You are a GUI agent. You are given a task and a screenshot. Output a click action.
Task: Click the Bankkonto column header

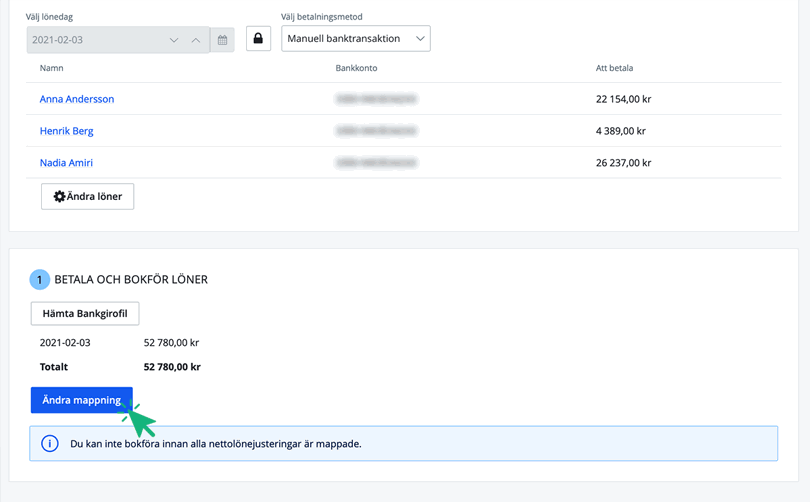(x=356, y=68)
